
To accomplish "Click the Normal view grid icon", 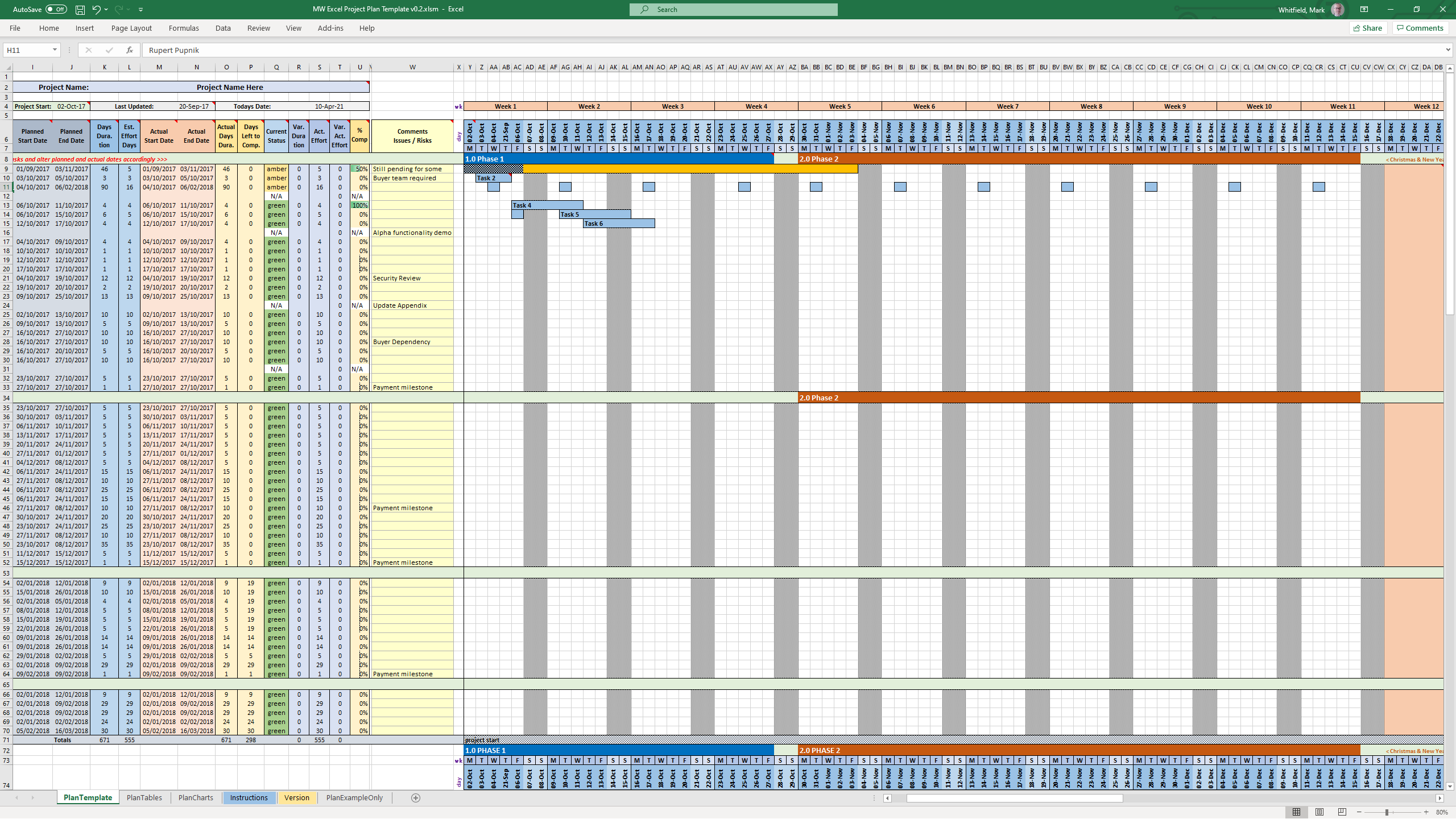I will tap(1296, 812).
